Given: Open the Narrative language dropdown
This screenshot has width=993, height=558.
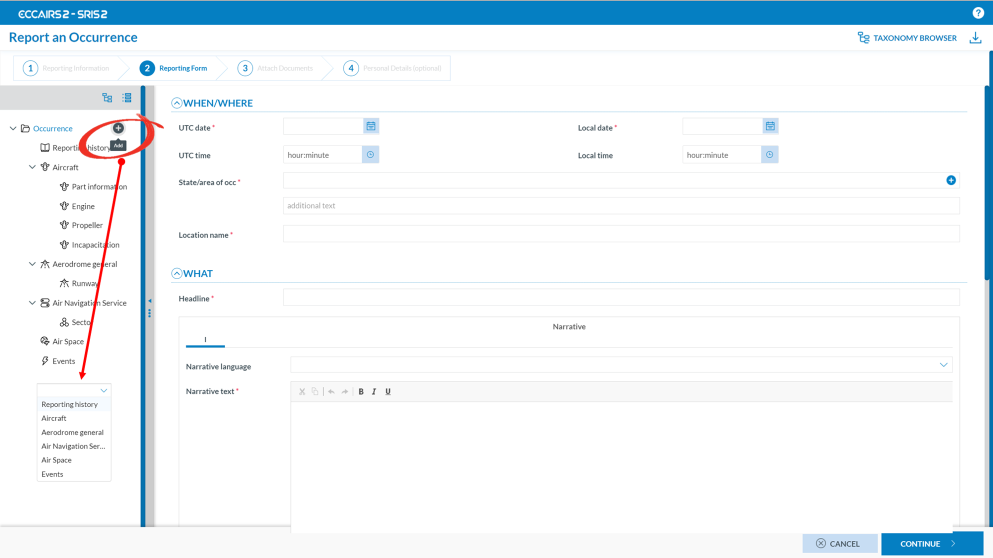Looking at the screenshot, I should click(621, 365).
